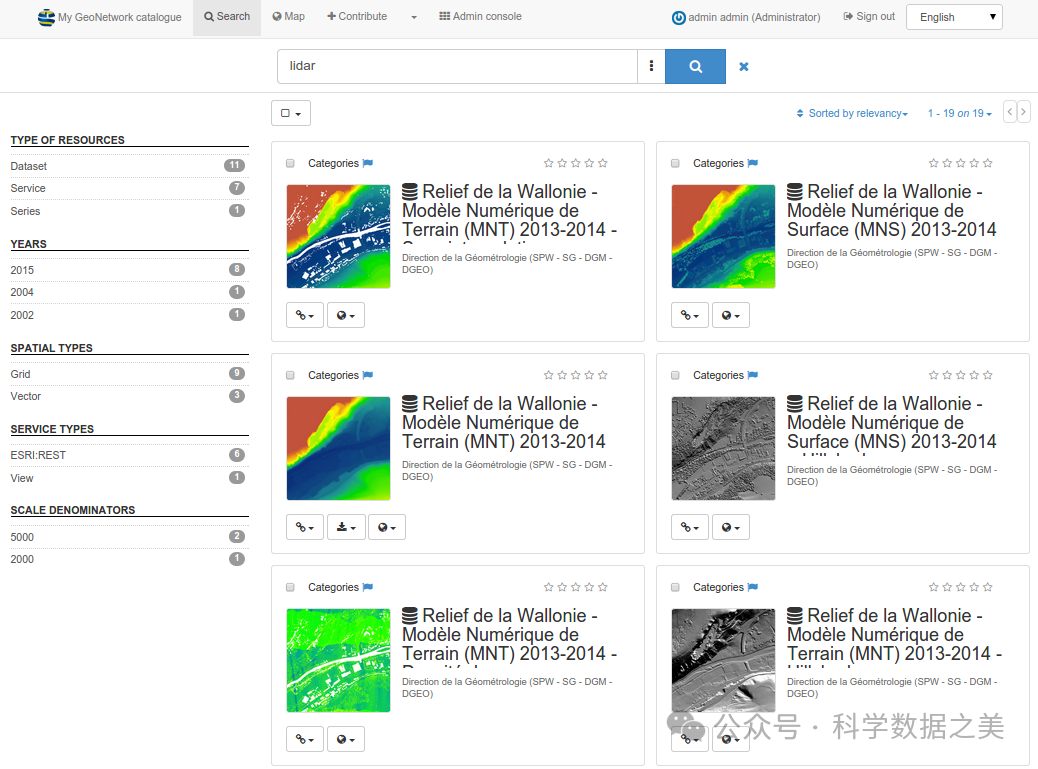Open links menu on first result card

click(x=305, y=315)
